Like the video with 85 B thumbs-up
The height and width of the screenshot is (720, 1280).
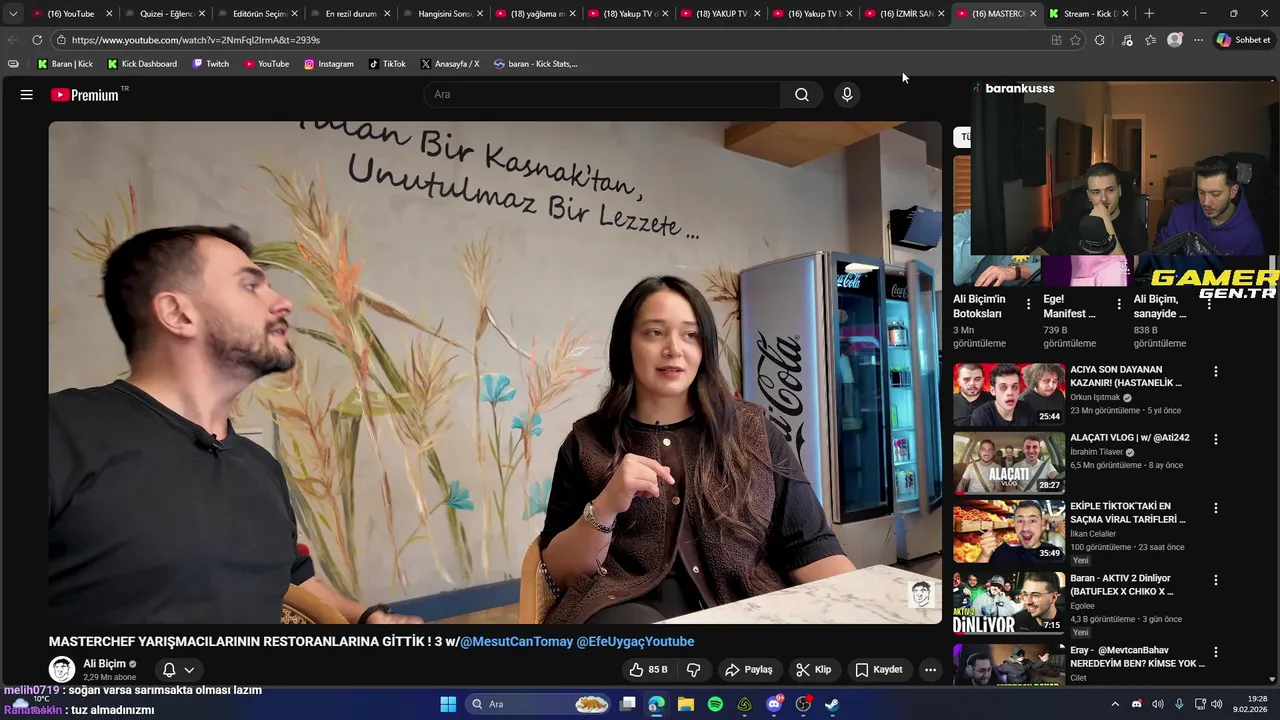point(647,670)
